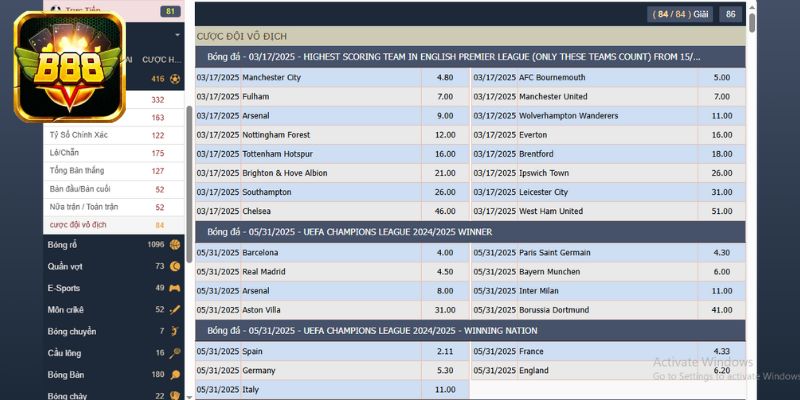Click the 84/84 Giải league filter

(680, 14)
